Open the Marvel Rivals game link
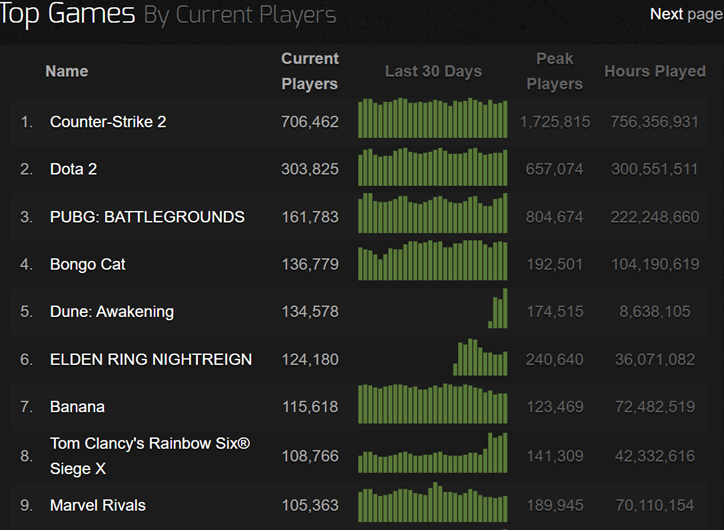 tap(98, 505)
